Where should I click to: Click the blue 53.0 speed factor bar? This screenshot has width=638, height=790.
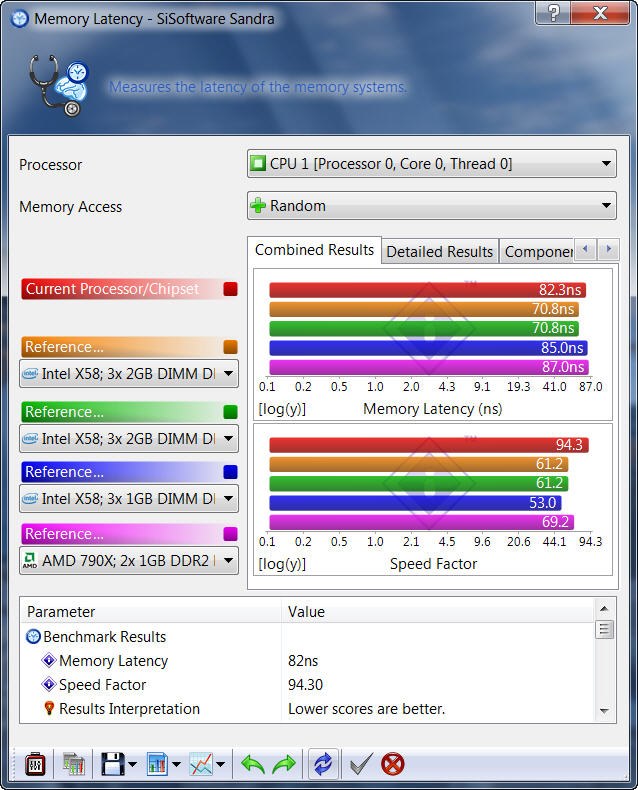pos(415,503)
